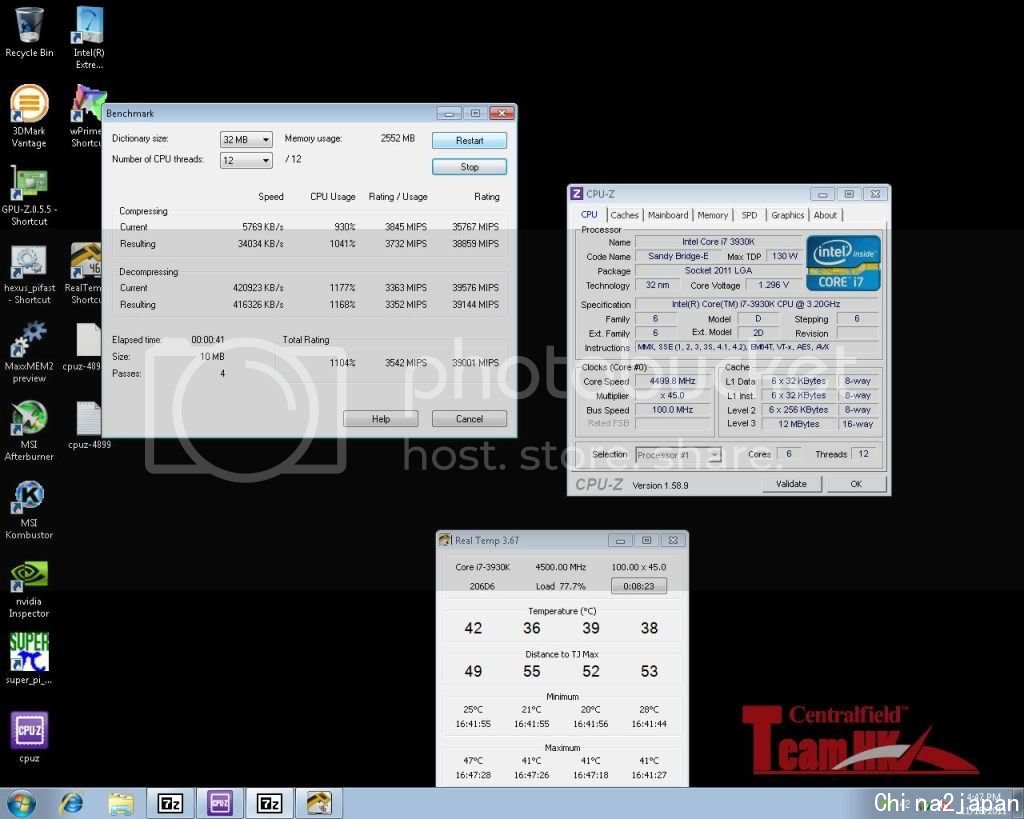Launch MSI Kombustor desktop icon
Screen dimensions: 1024x819
click(x=29, y=509)
